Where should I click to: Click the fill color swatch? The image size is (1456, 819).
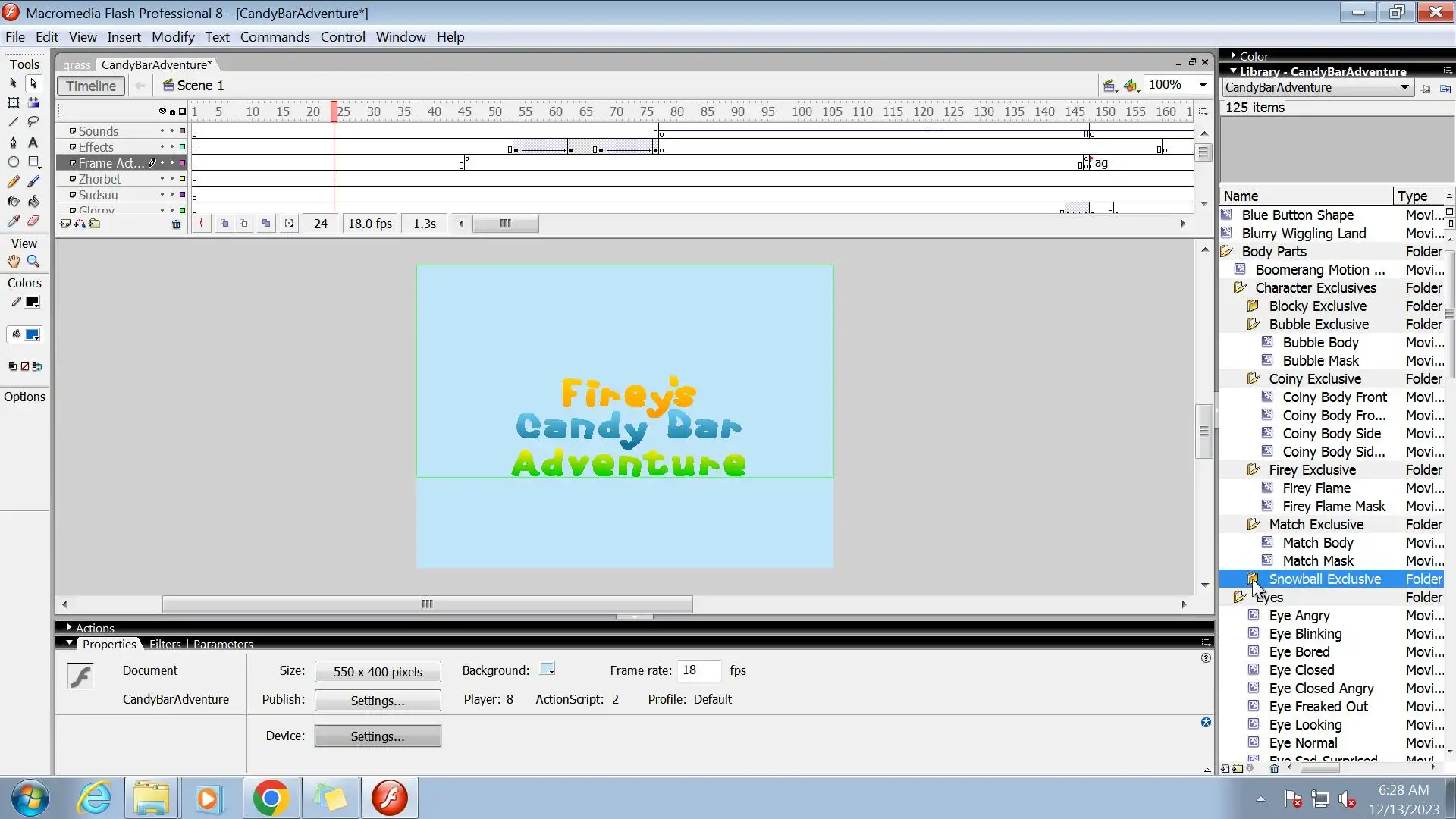click(x=33, y=334)
